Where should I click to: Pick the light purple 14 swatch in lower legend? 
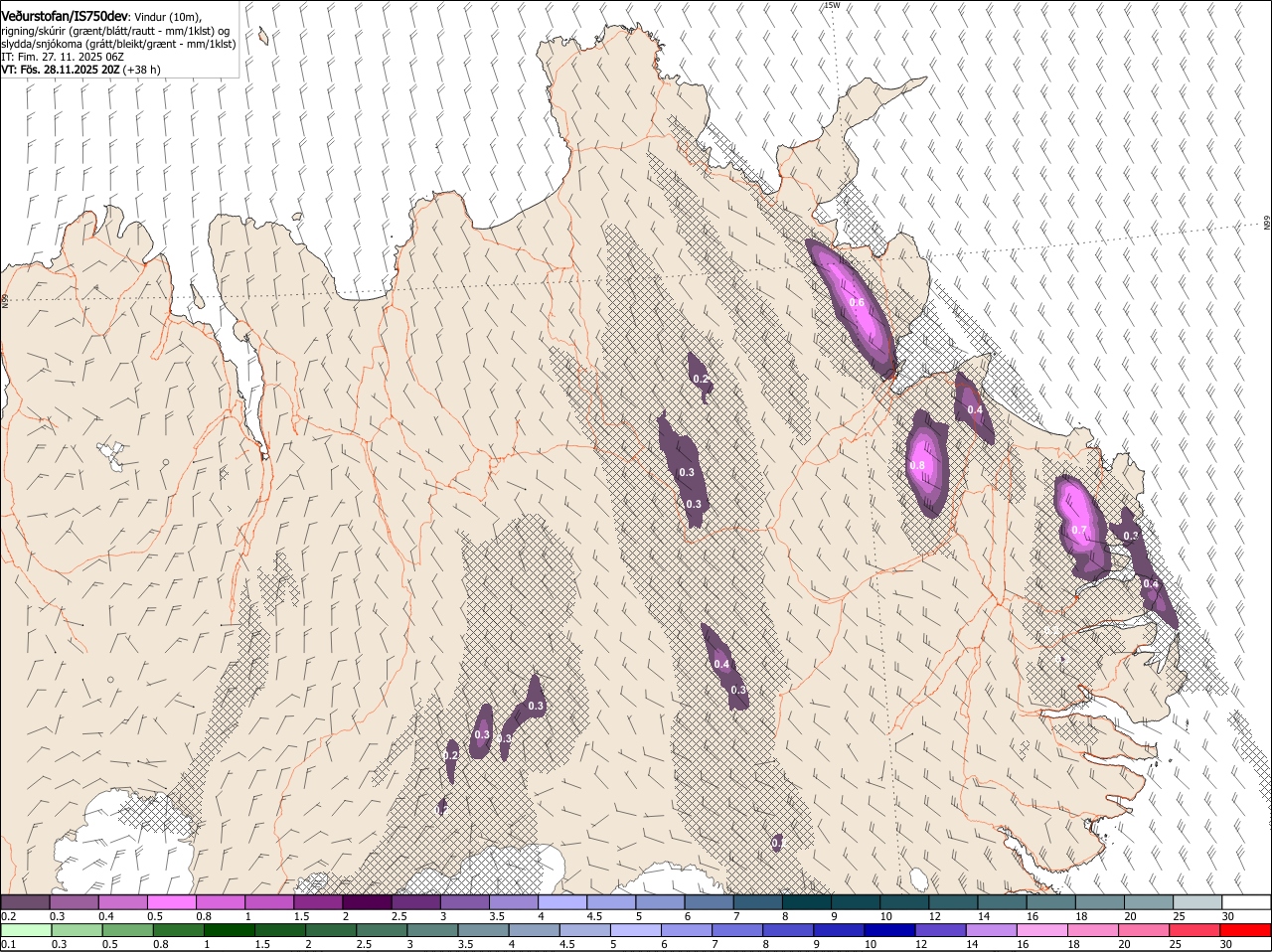991,931
